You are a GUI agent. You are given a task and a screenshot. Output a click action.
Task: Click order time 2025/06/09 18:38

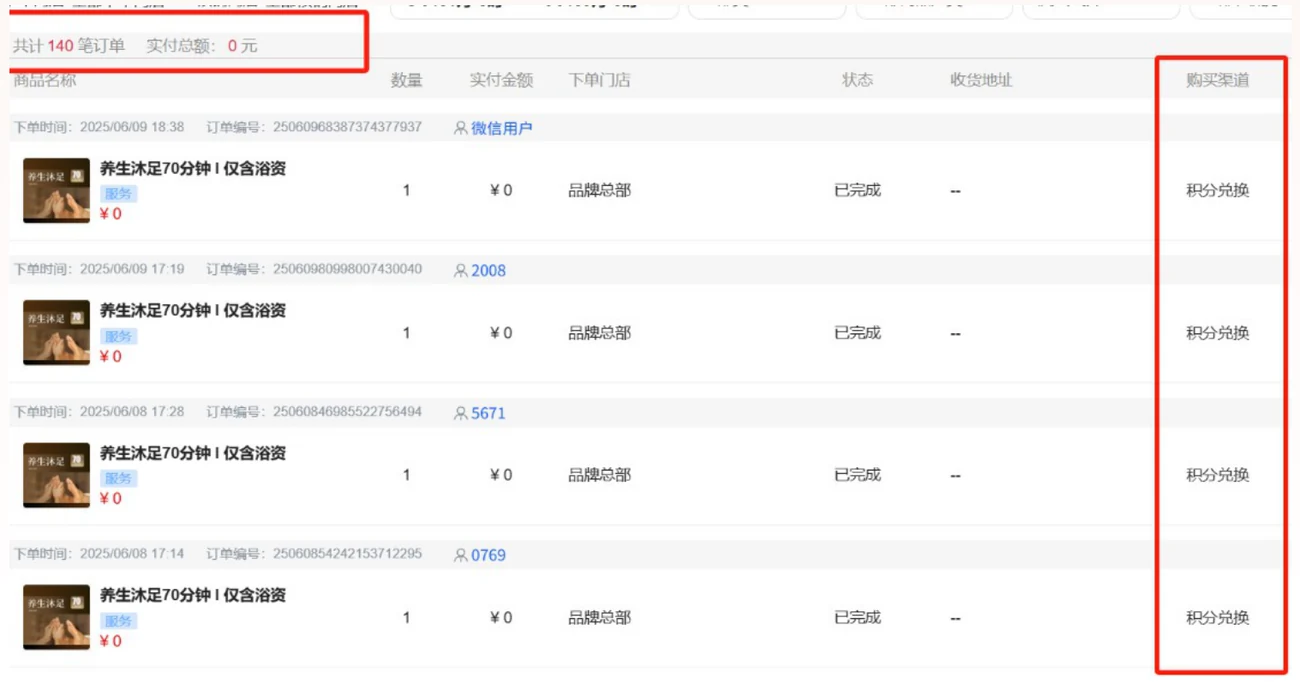[132, 127]
